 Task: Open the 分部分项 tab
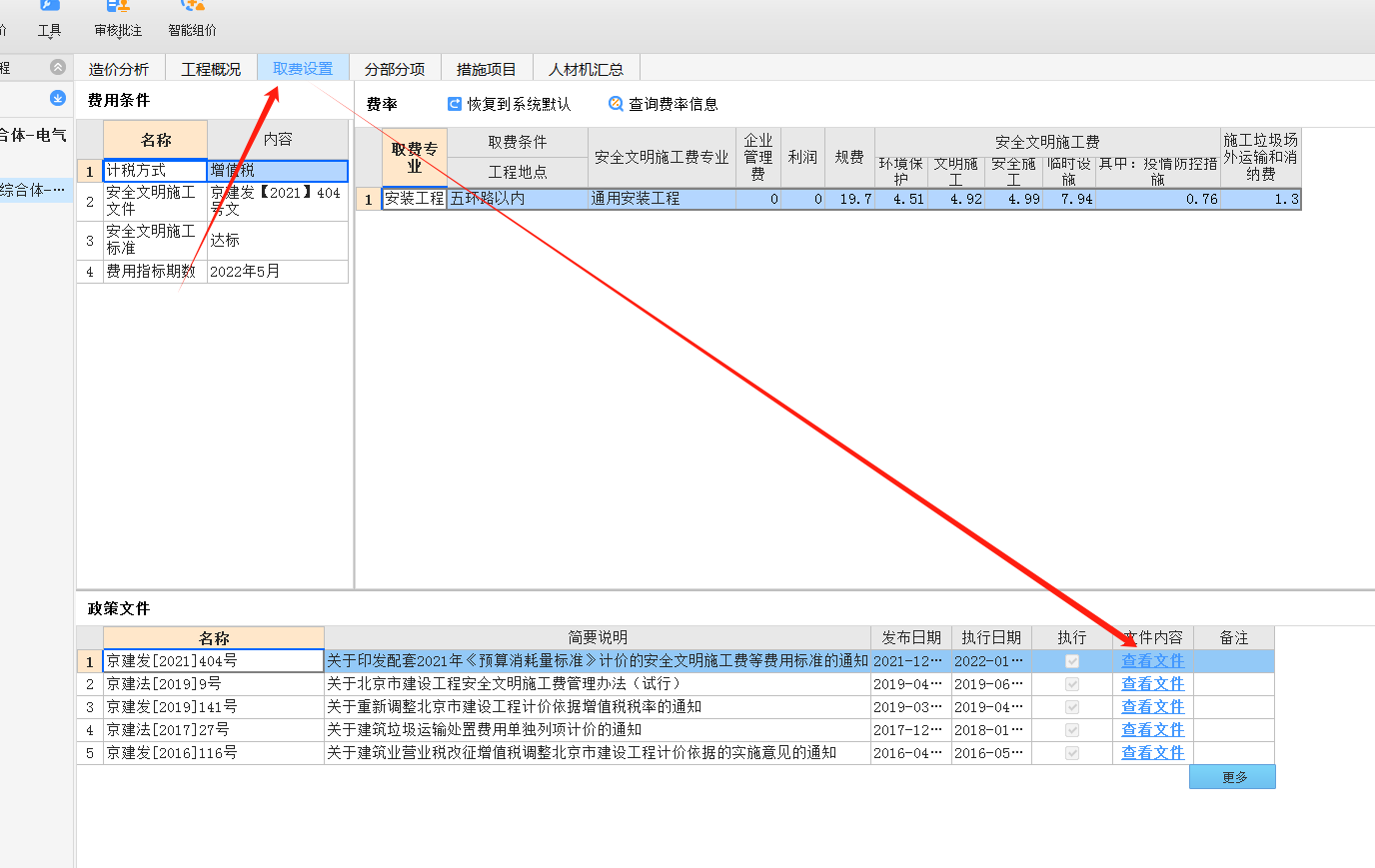click(x=395, y=69)
